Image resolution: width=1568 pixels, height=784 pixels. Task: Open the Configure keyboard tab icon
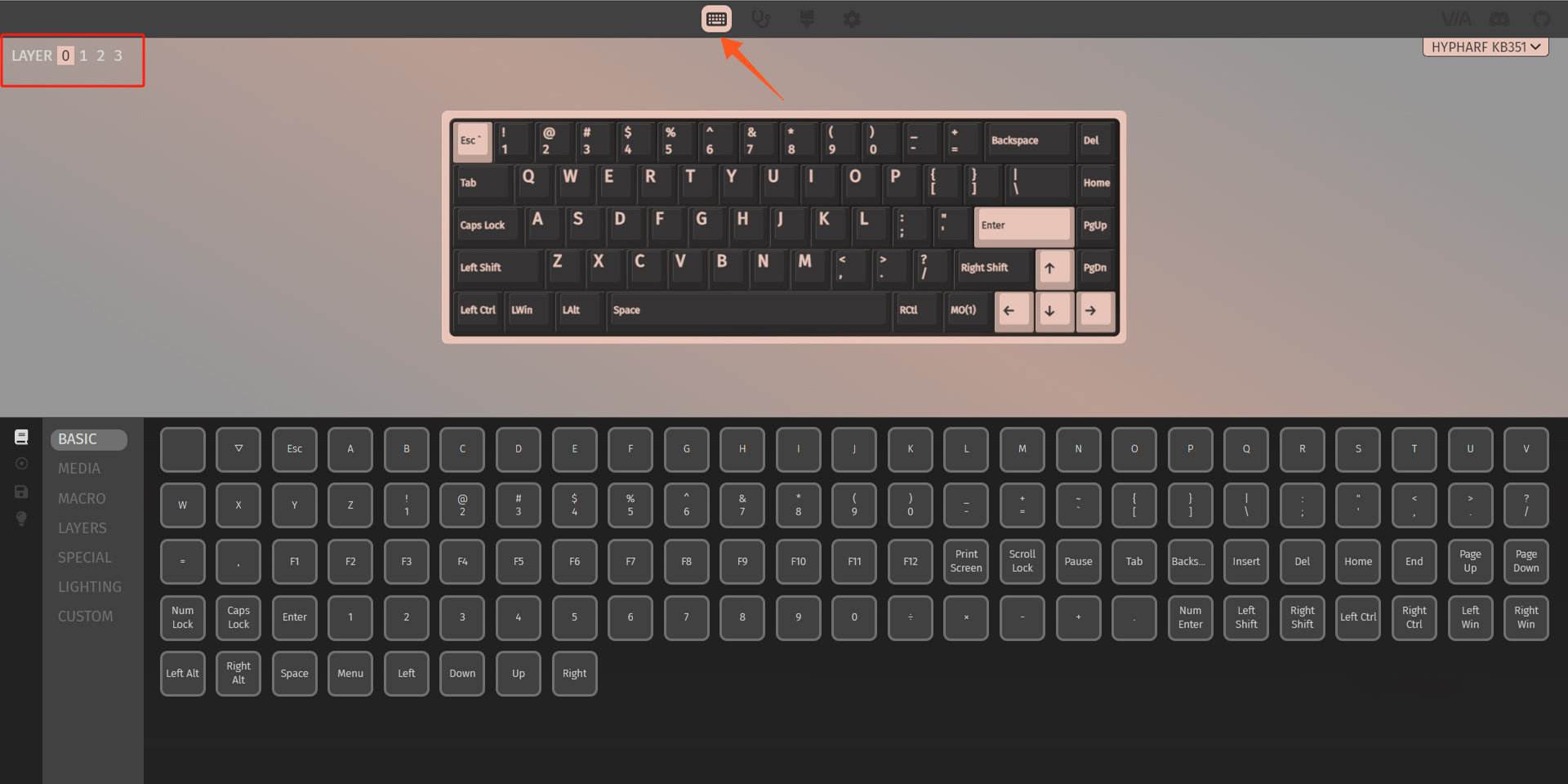[716, 19]
